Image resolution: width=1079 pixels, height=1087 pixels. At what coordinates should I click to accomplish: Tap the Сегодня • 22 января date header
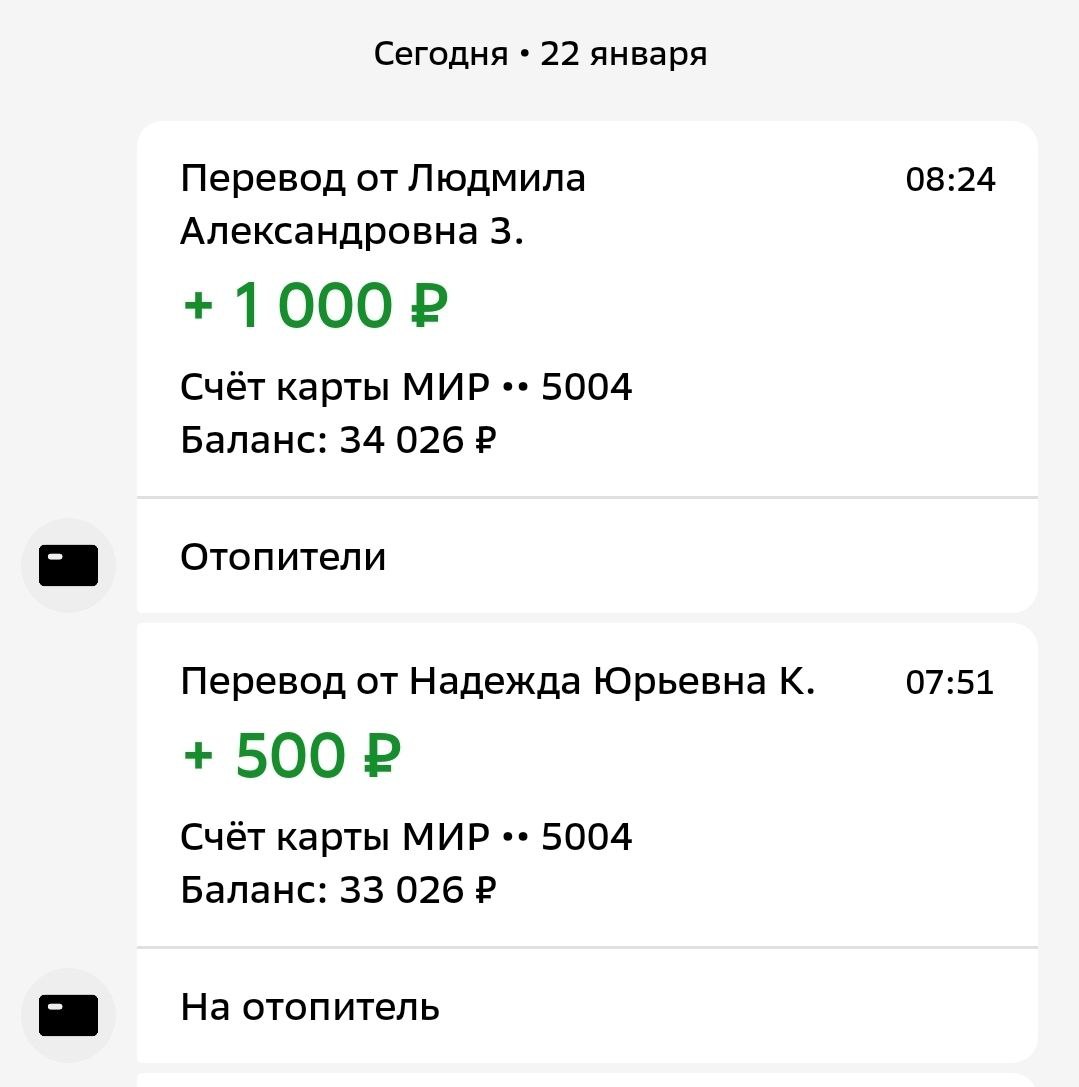point(540,54)
